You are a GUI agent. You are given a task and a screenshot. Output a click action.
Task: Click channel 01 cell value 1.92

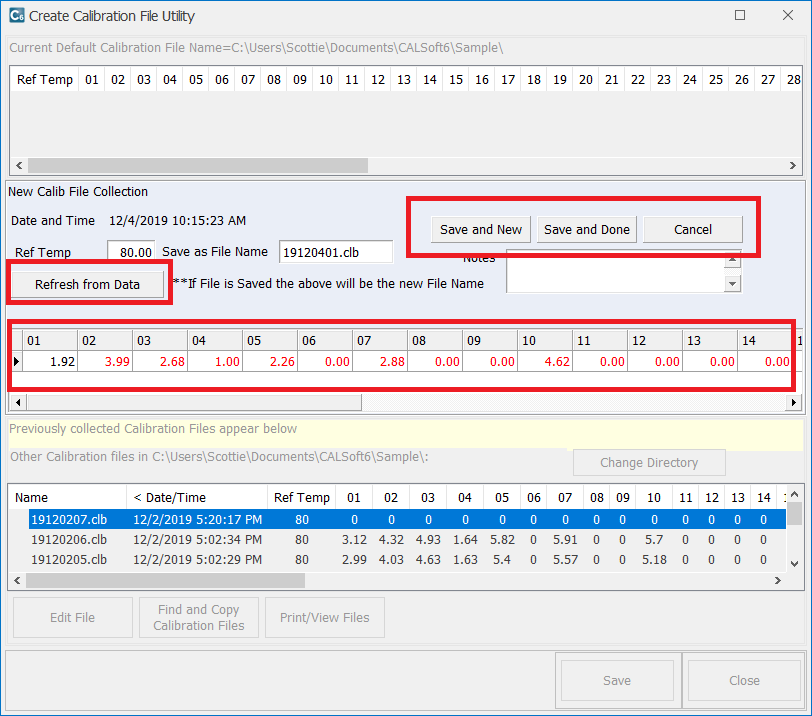pos(50,361)
